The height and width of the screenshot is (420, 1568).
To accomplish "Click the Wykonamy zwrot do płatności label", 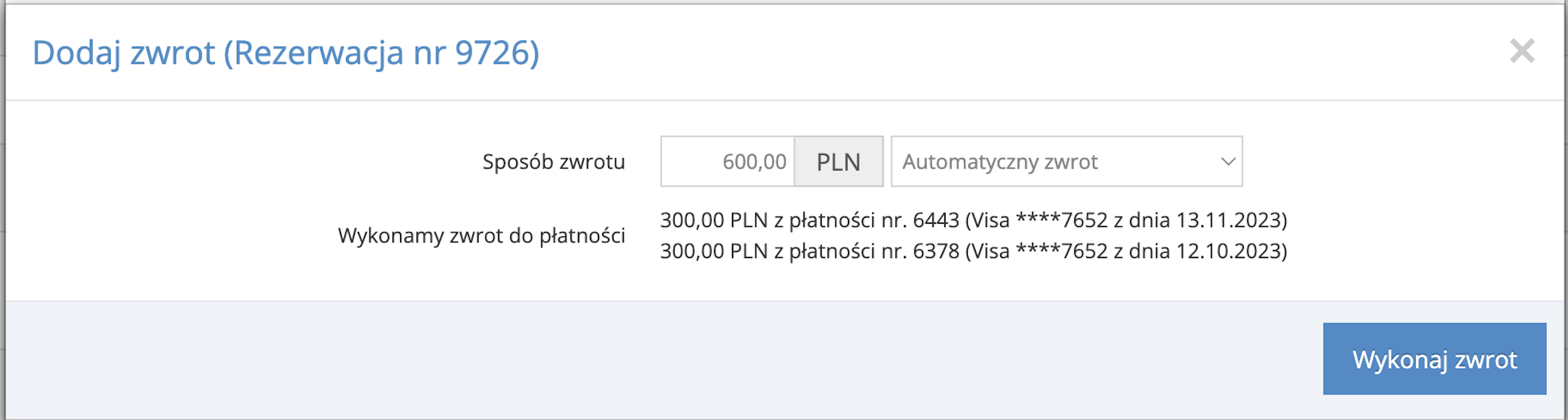I will [483, 236].
